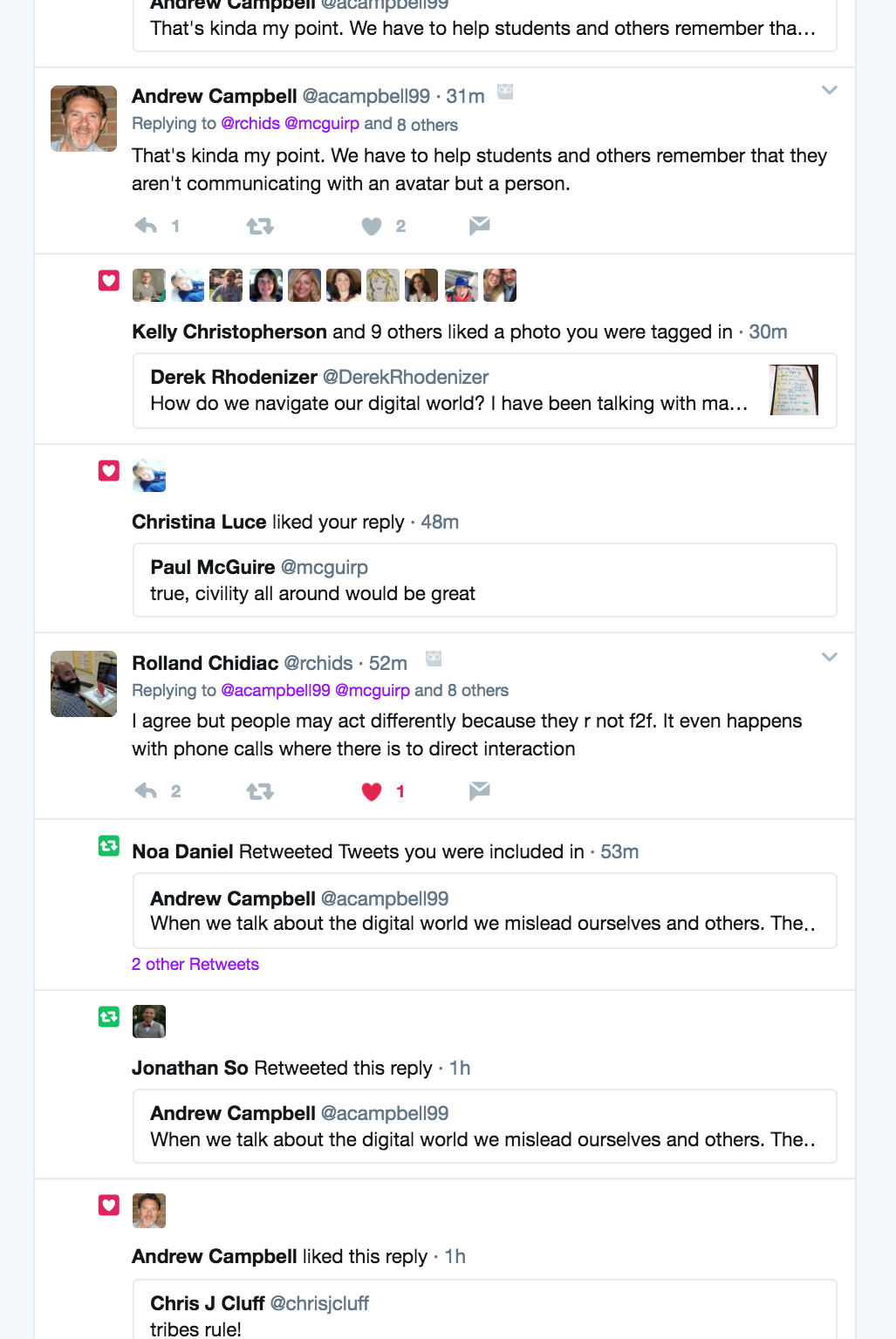Open Paul McGuire's quoted civility tweet
The image size is (896, 1339).
tap(485, 580)
